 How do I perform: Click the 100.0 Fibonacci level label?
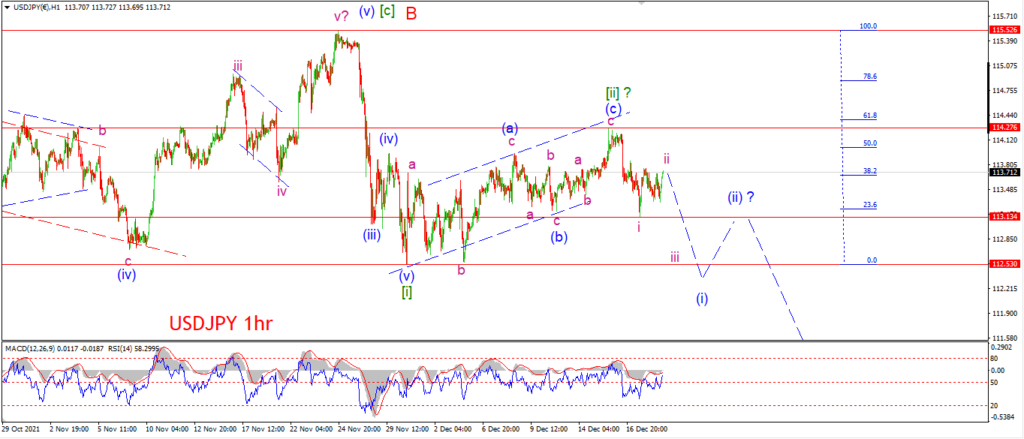pos(868,26)
